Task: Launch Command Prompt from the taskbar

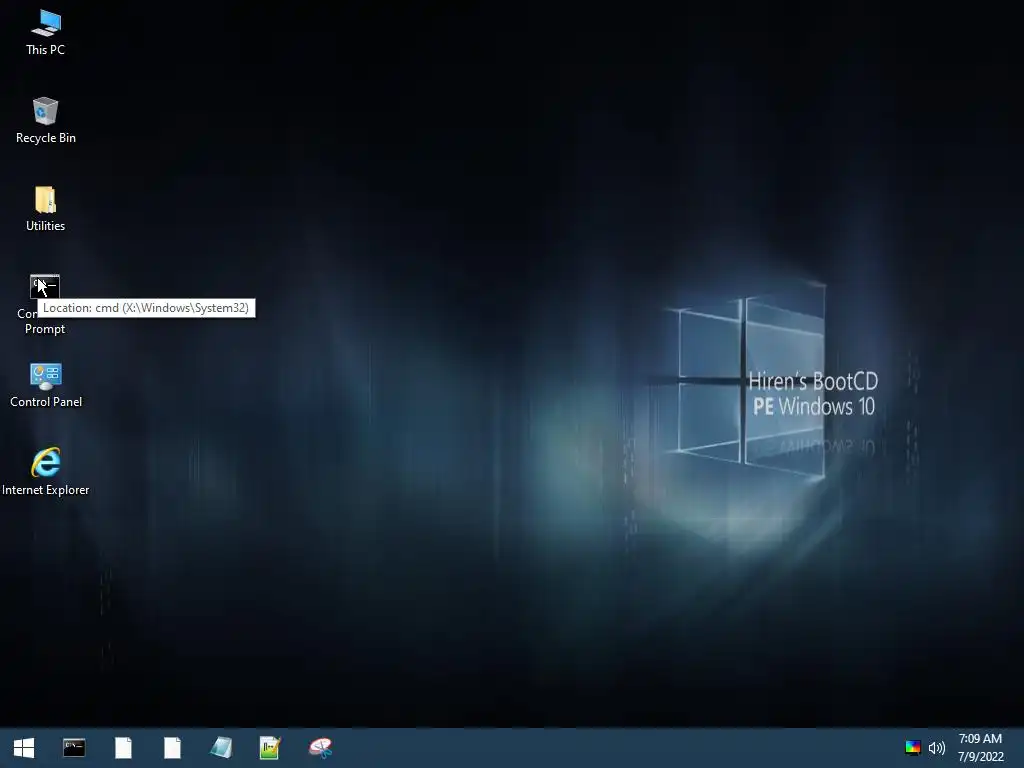Action: (x=74, y=748)
